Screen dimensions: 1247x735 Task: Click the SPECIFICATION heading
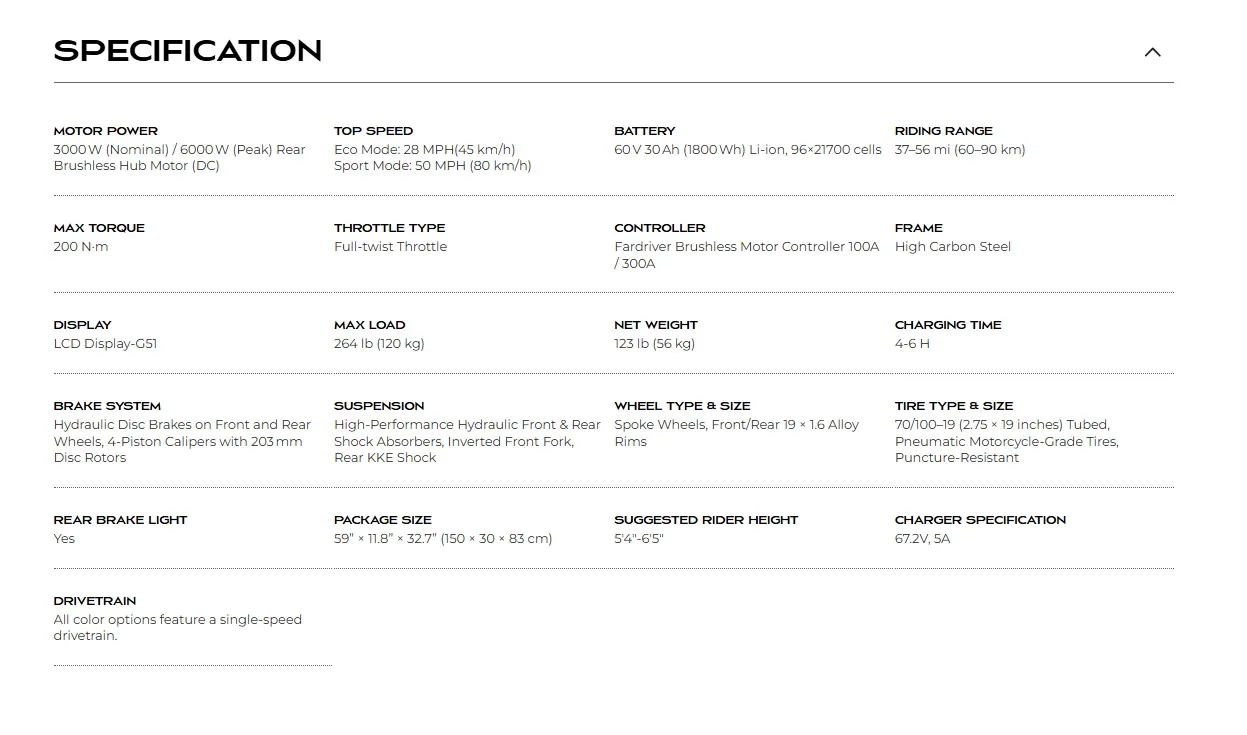pos(188,51)
